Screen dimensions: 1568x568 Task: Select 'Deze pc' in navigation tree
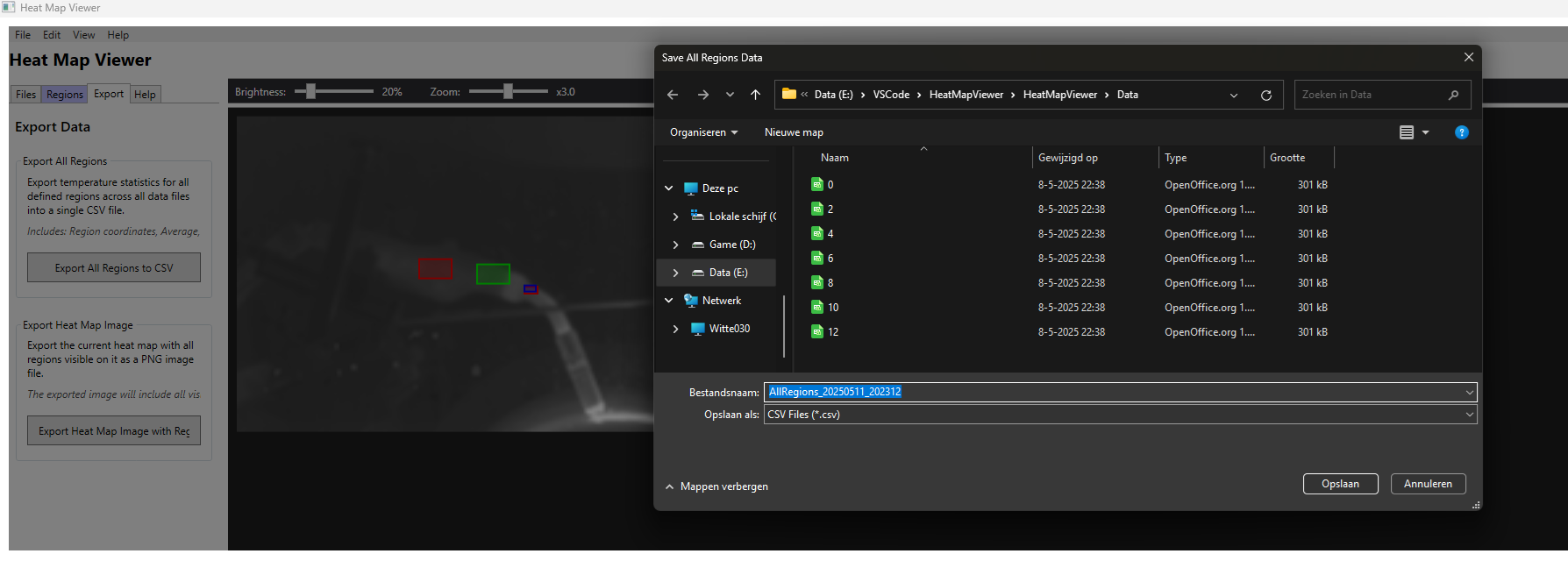tap(720, 188)
